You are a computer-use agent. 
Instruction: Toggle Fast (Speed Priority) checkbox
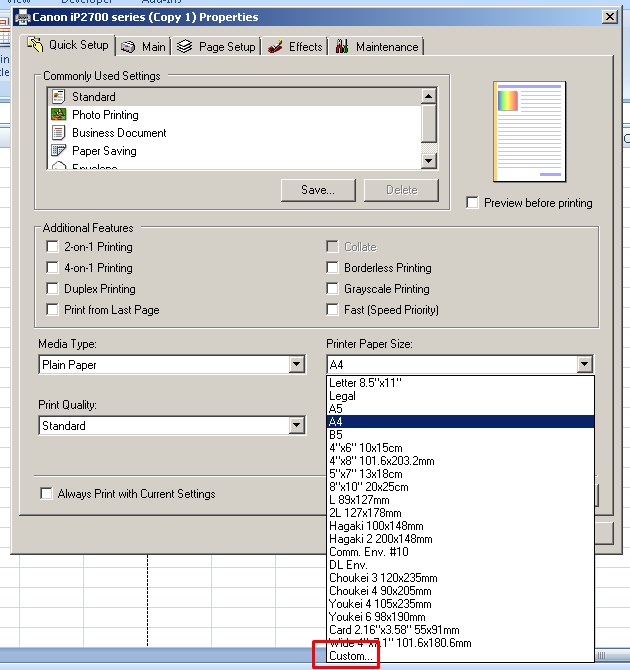pyautogui.click(x=332, y=309)
